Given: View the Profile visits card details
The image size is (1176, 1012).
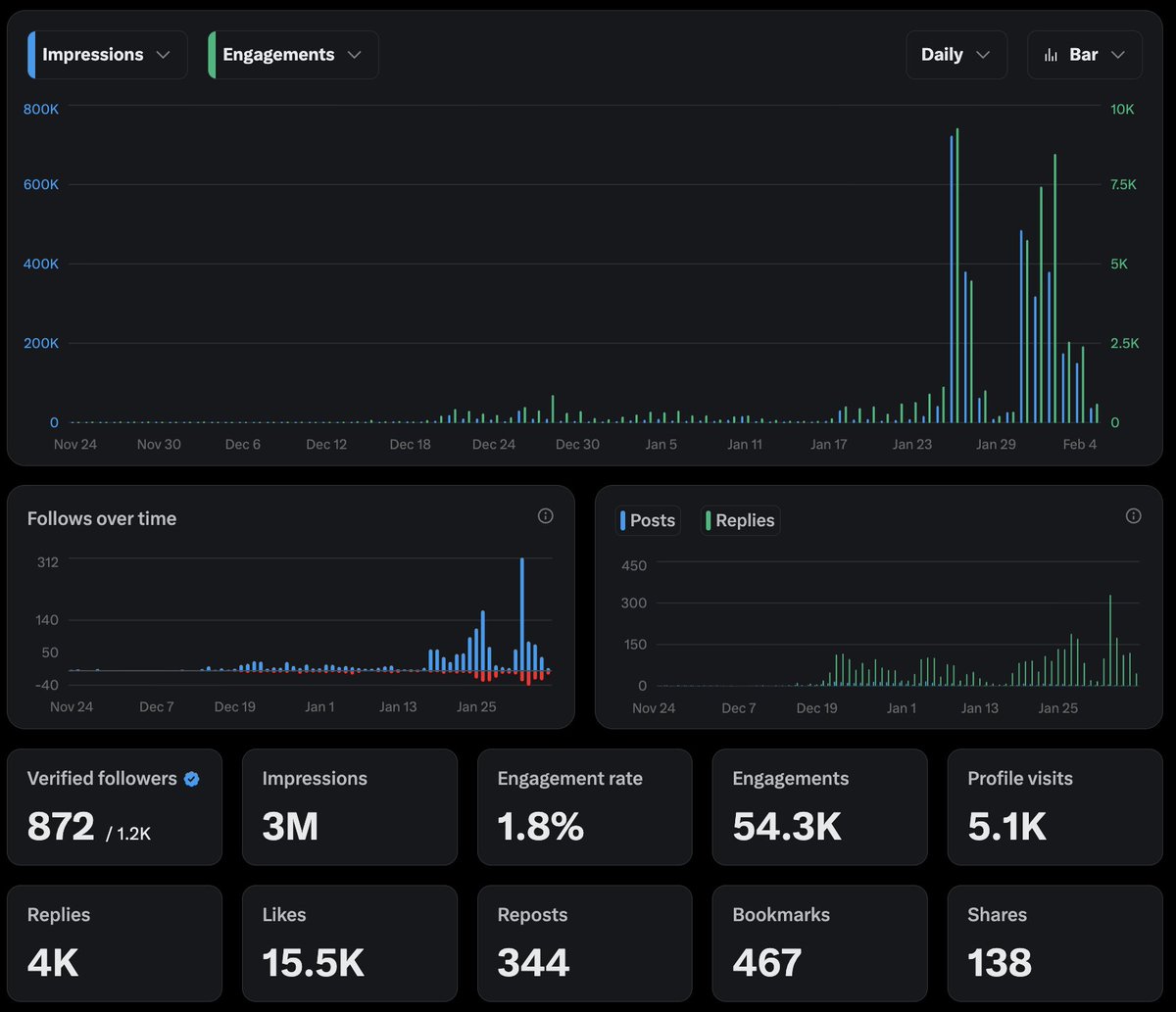Looking at the screenshot, I should [1054, 807].
